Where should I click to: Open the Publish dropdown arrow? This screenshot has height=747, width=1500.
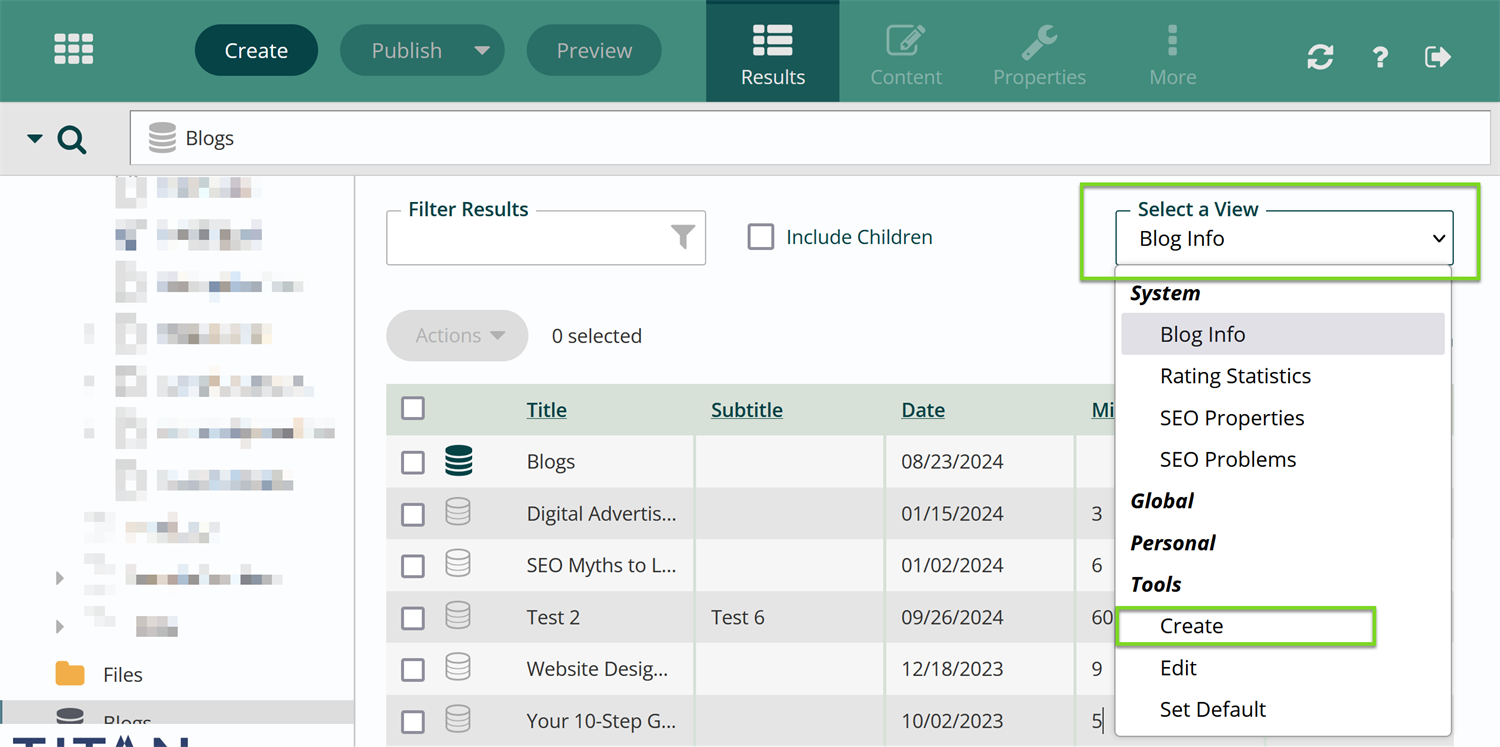(482, 50)
